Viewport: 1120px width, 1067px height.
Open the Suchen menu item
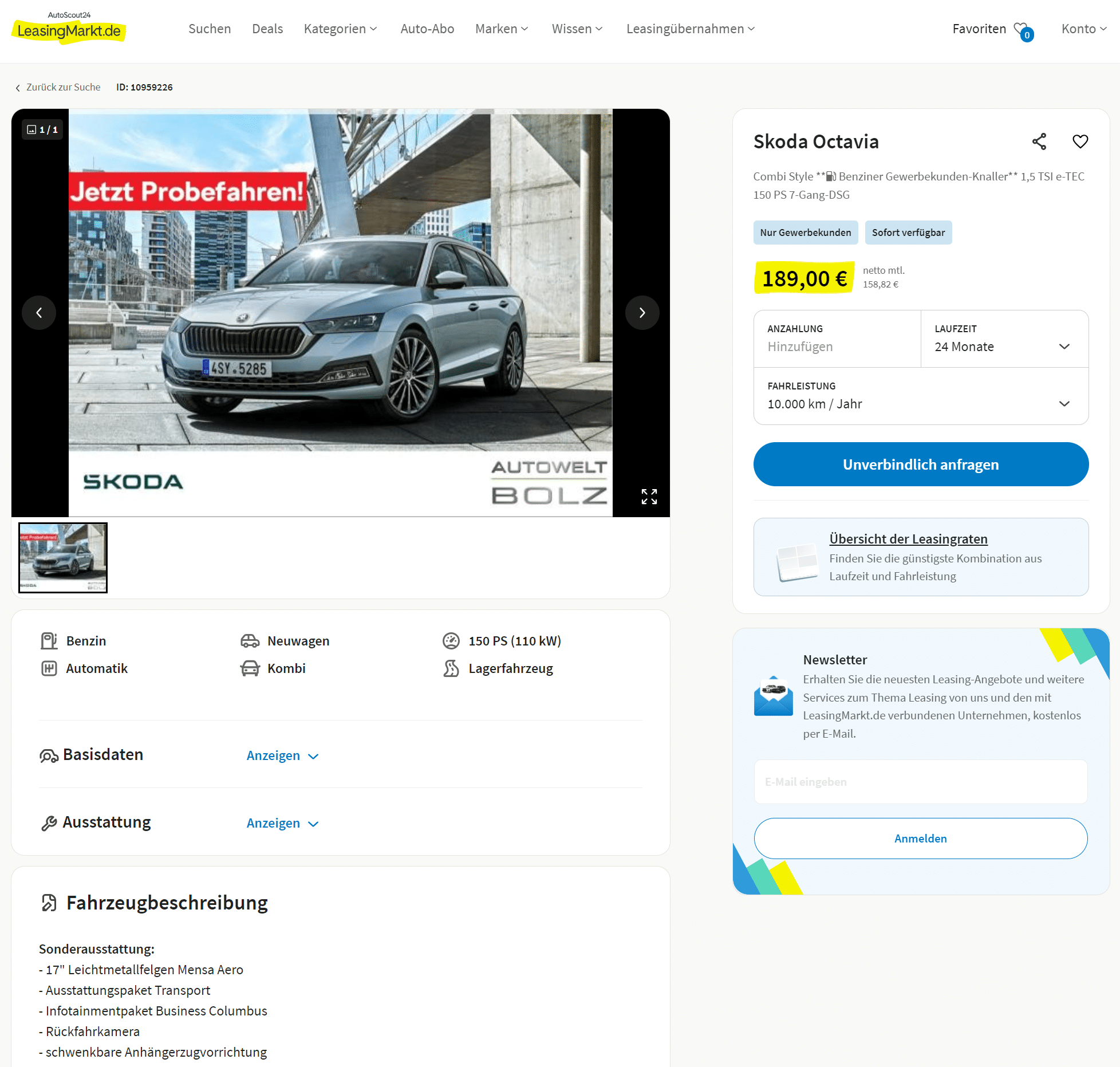210,29
